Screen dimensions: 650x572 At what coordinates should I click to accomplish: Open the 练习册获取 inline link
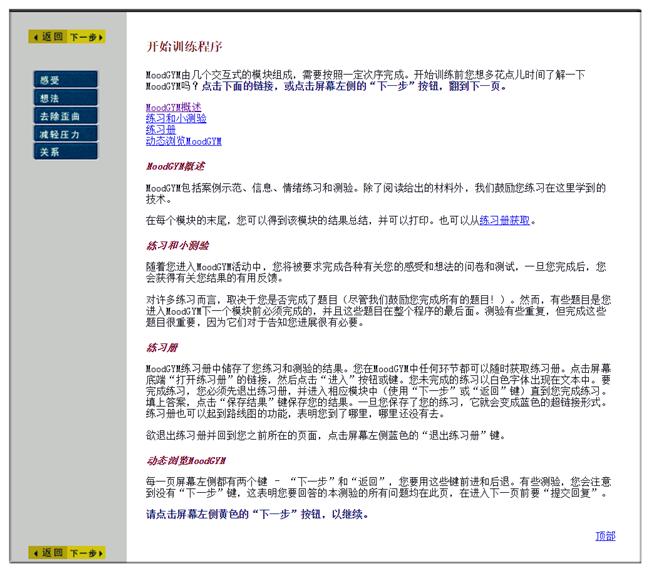504,220
